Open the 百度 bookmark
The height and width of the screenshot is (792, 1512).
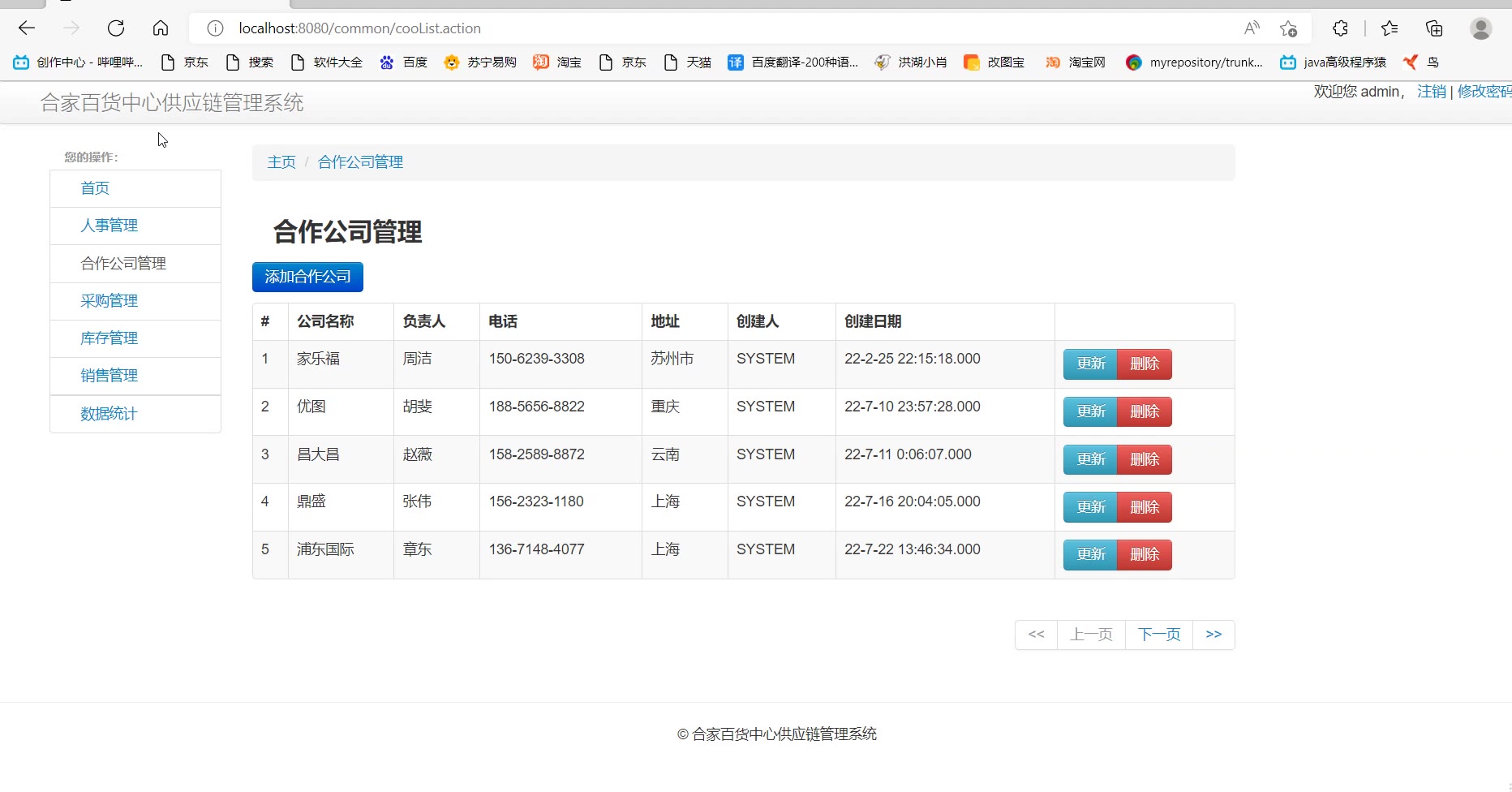pyautogui.click(x=404, y=62)
